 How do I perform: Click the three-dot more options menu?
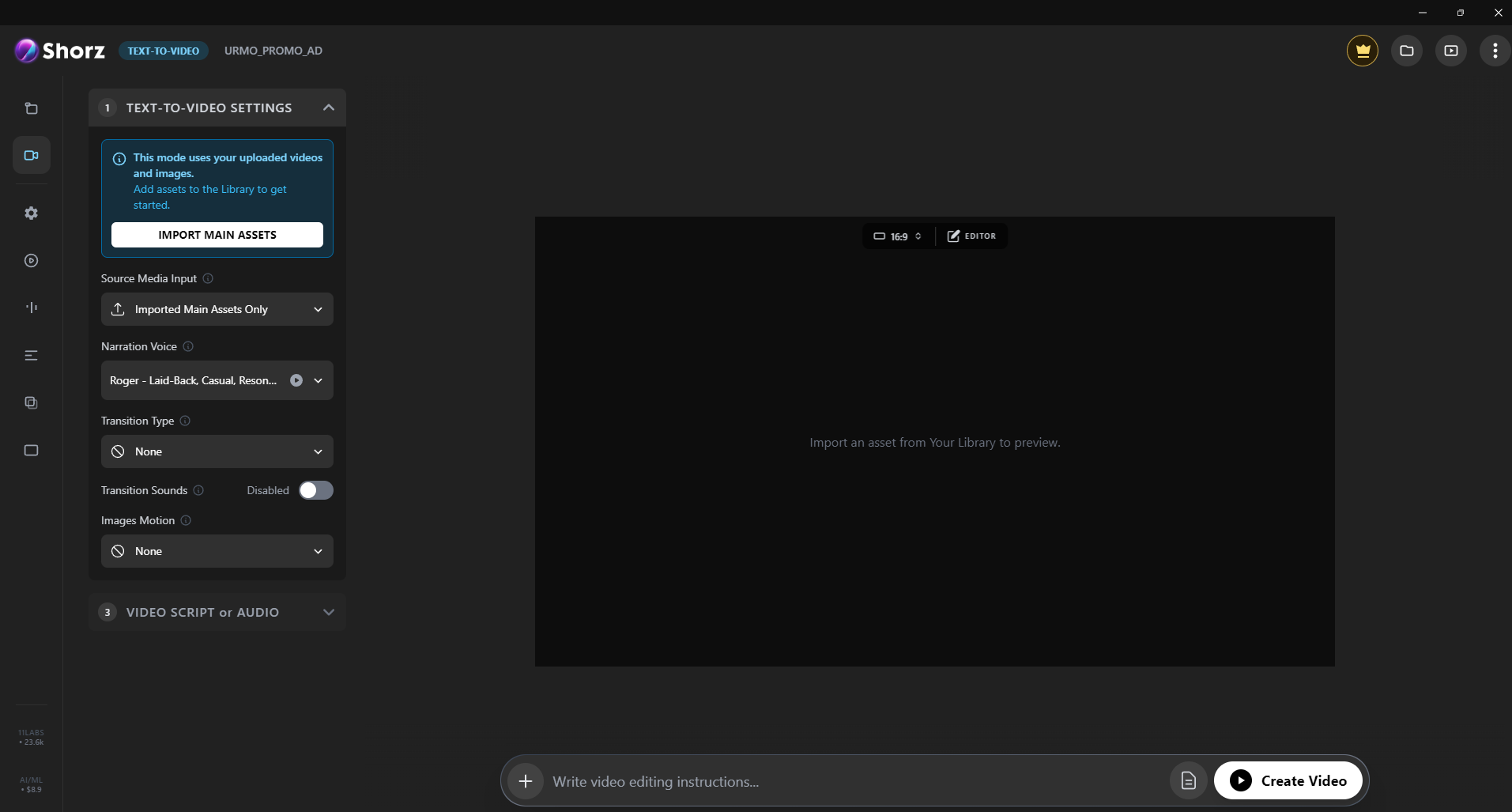[1494, 51]
